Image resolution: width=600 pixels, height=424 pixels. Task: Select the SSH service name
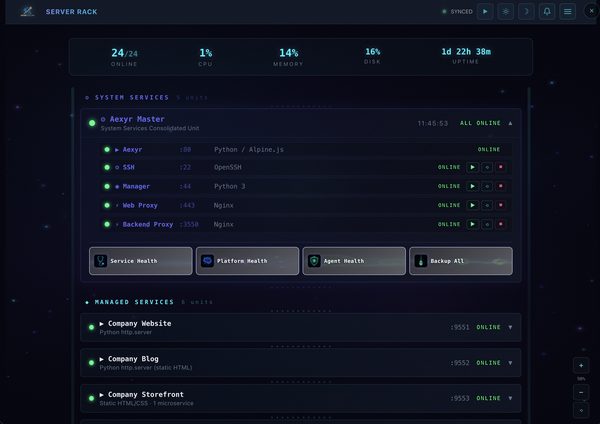129,167
